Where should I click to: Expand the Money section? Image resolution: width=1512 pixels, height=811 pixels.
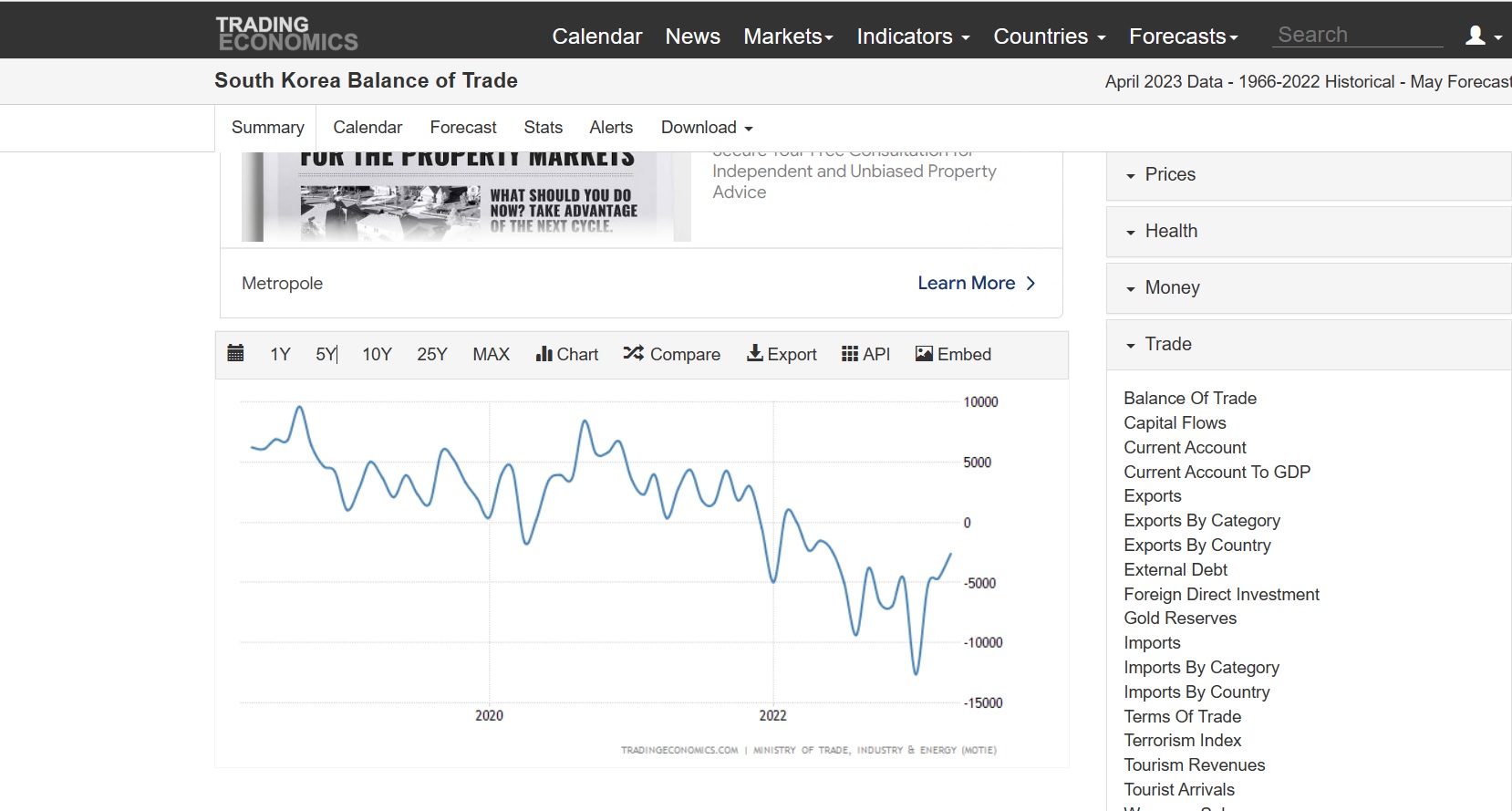pyautogui.click(x=1309, y=288)
